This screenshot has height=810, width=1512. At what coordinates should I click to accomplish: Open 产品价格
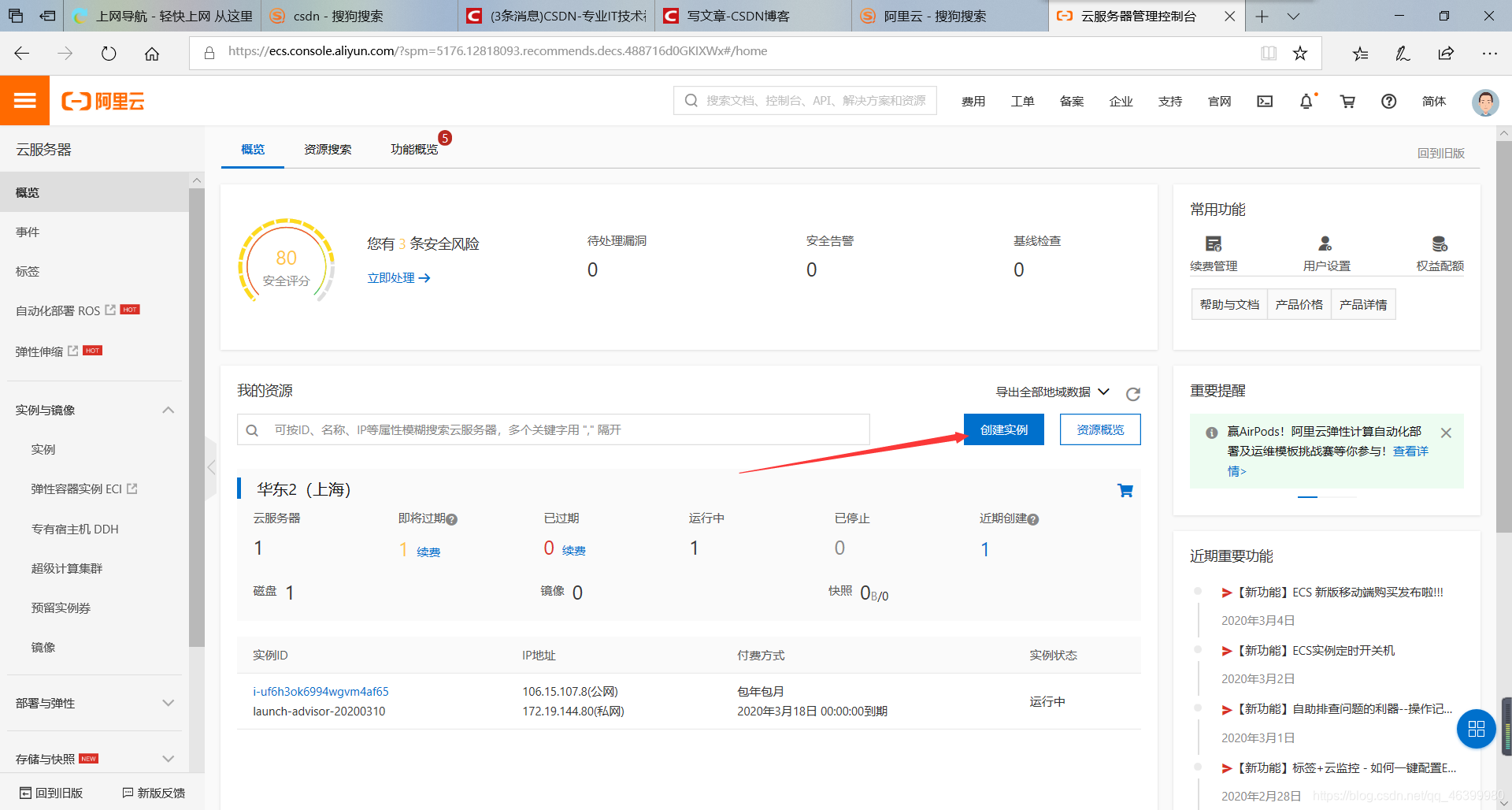click(x=1299, y=304)
